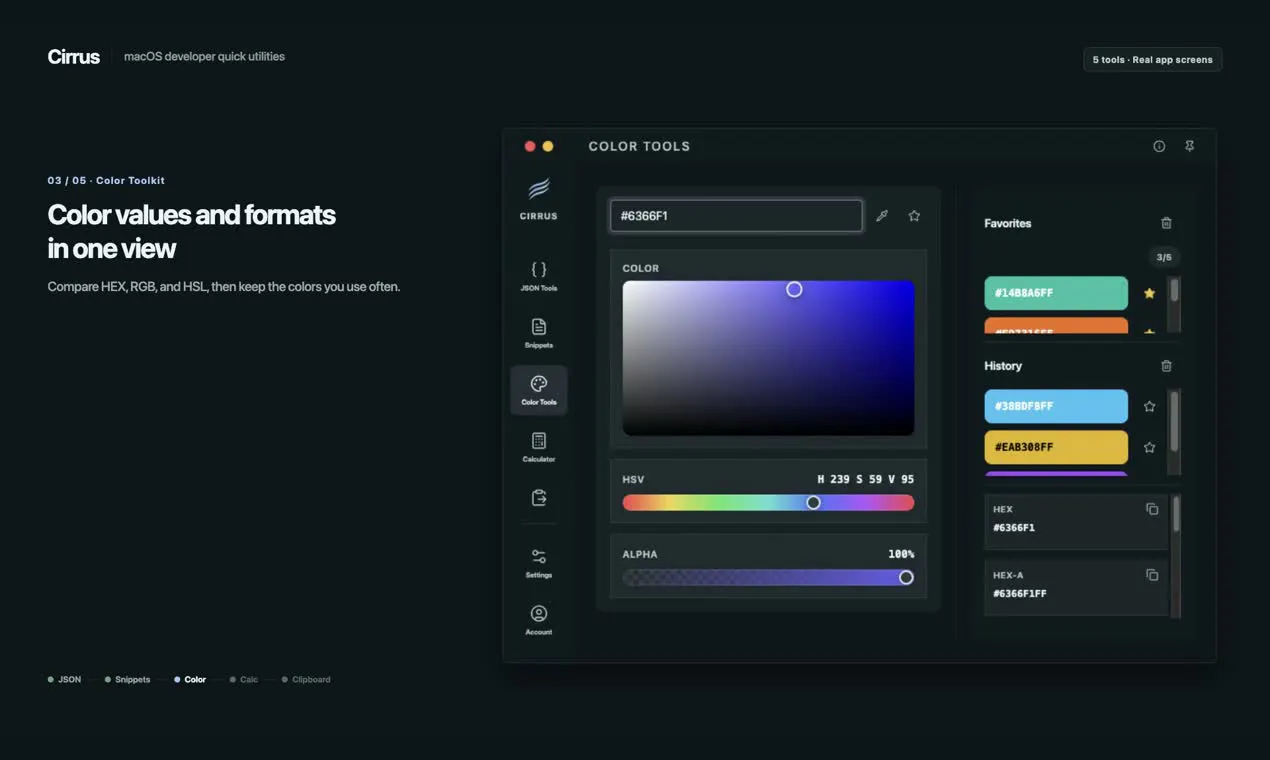1270x760 pixels.
Task: Click the 'H 239 S 59 V 95' readout
Action: pyautogui.click(x=866, y=480)
